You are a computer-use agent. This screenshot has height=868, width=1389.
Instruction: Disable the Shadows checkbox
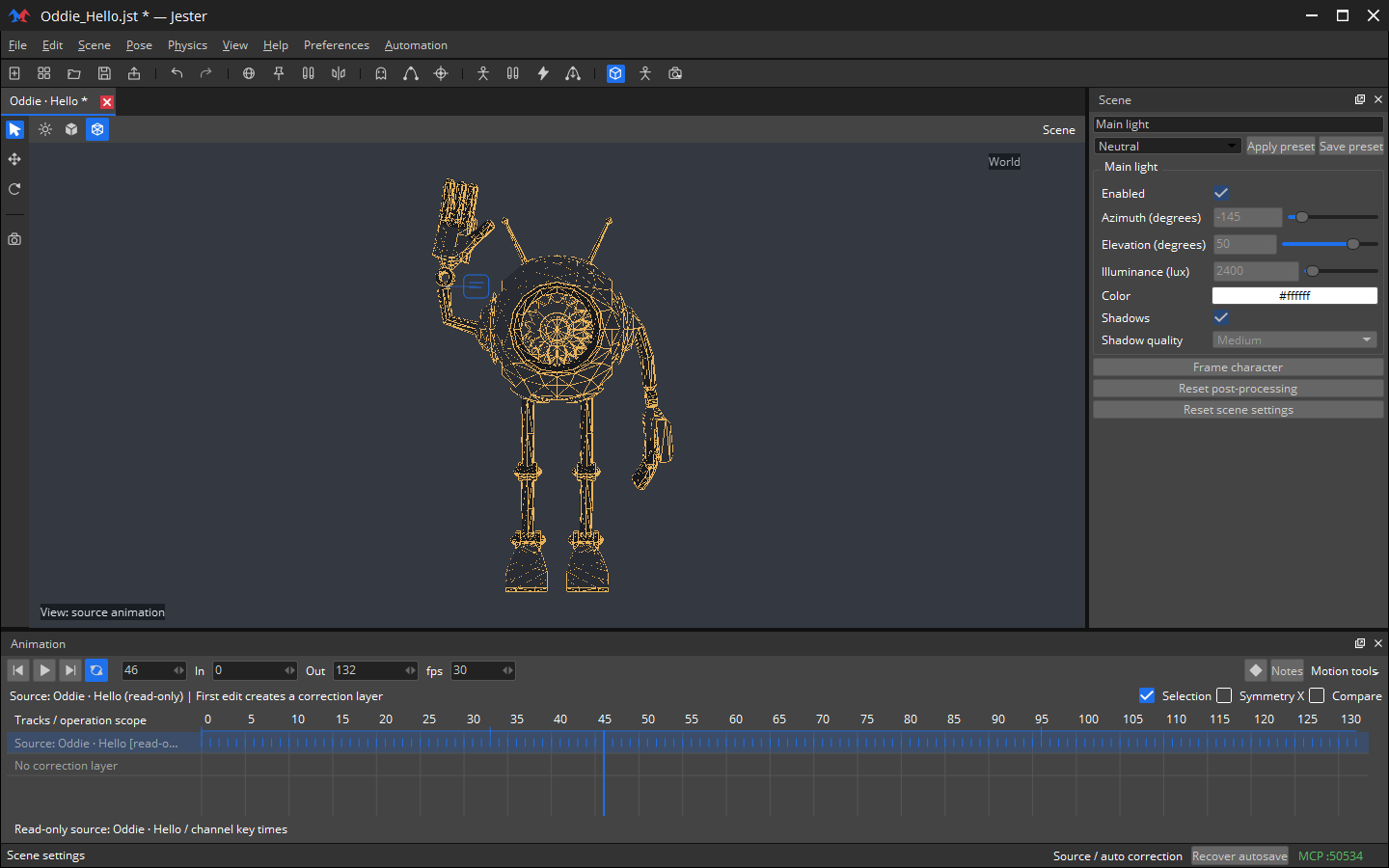[x=1221, y=317]
